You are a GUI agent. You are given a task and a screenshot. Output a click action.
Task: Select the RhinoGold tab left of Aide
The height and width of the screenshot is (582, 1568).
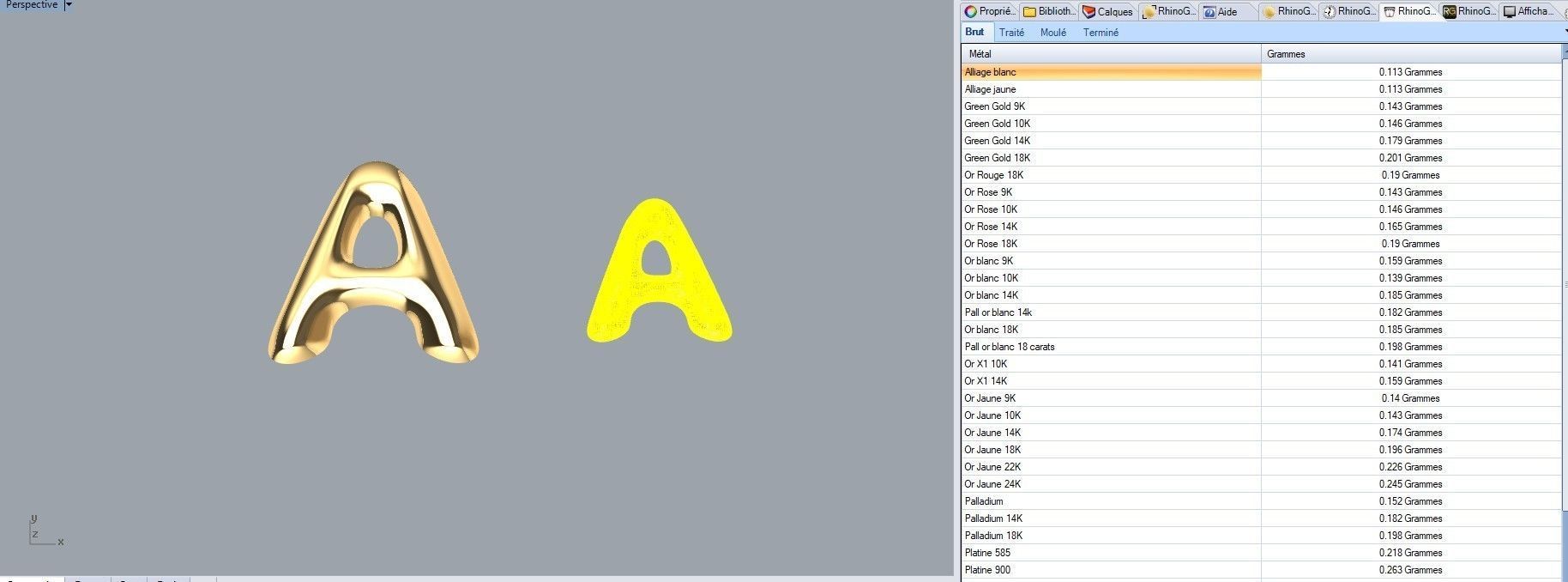1167,11
